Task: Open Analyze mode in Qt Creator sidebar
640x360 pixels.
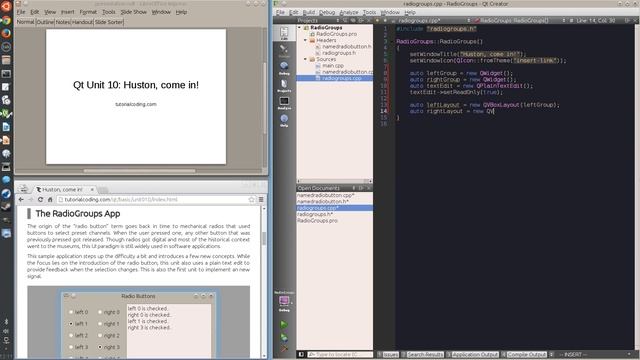Action: 284,102
